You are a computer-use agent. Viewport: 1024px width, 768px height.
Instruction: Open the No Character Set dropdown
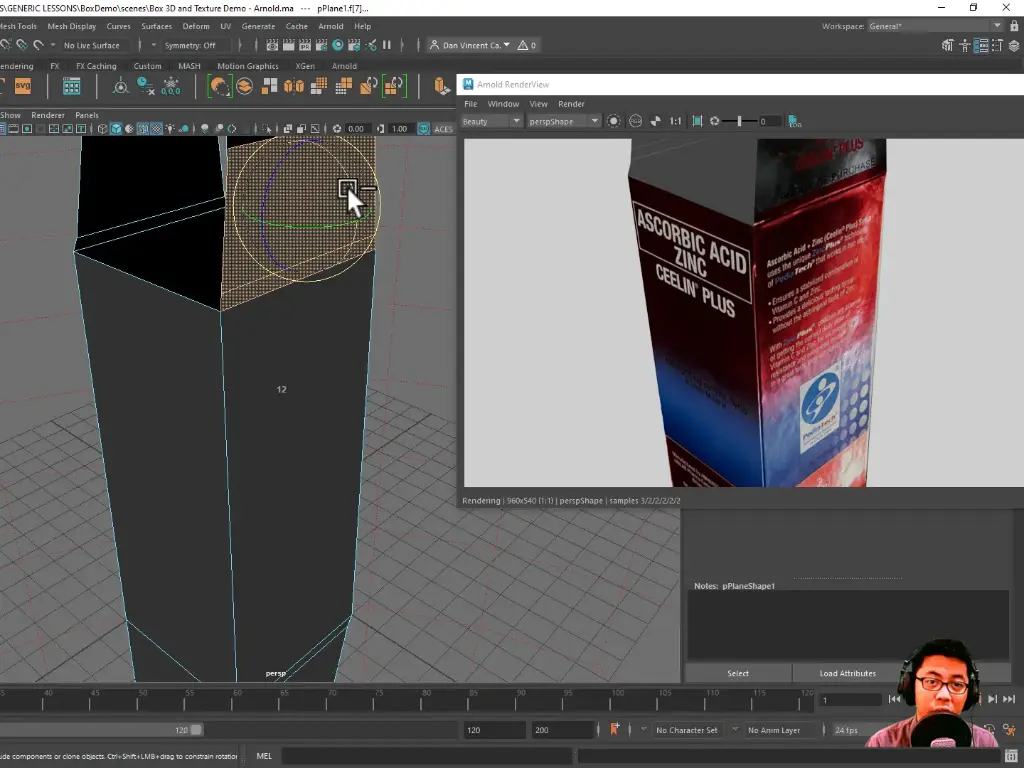click(688, 729)
